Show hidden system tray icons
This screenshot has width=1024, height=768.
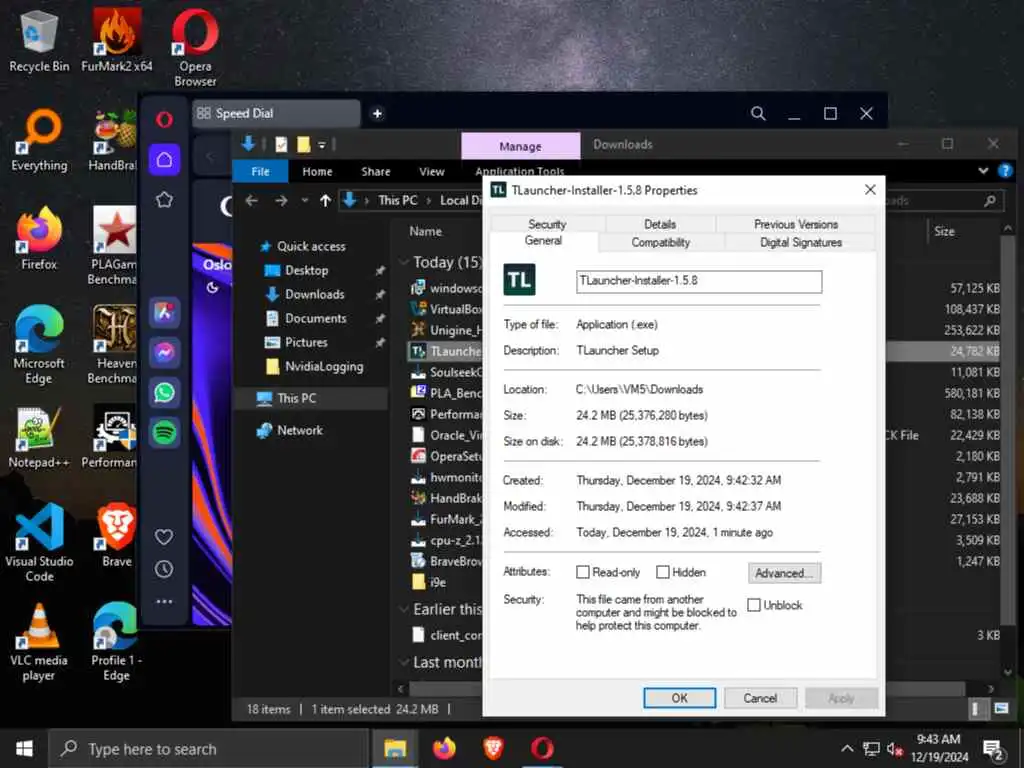846,748
